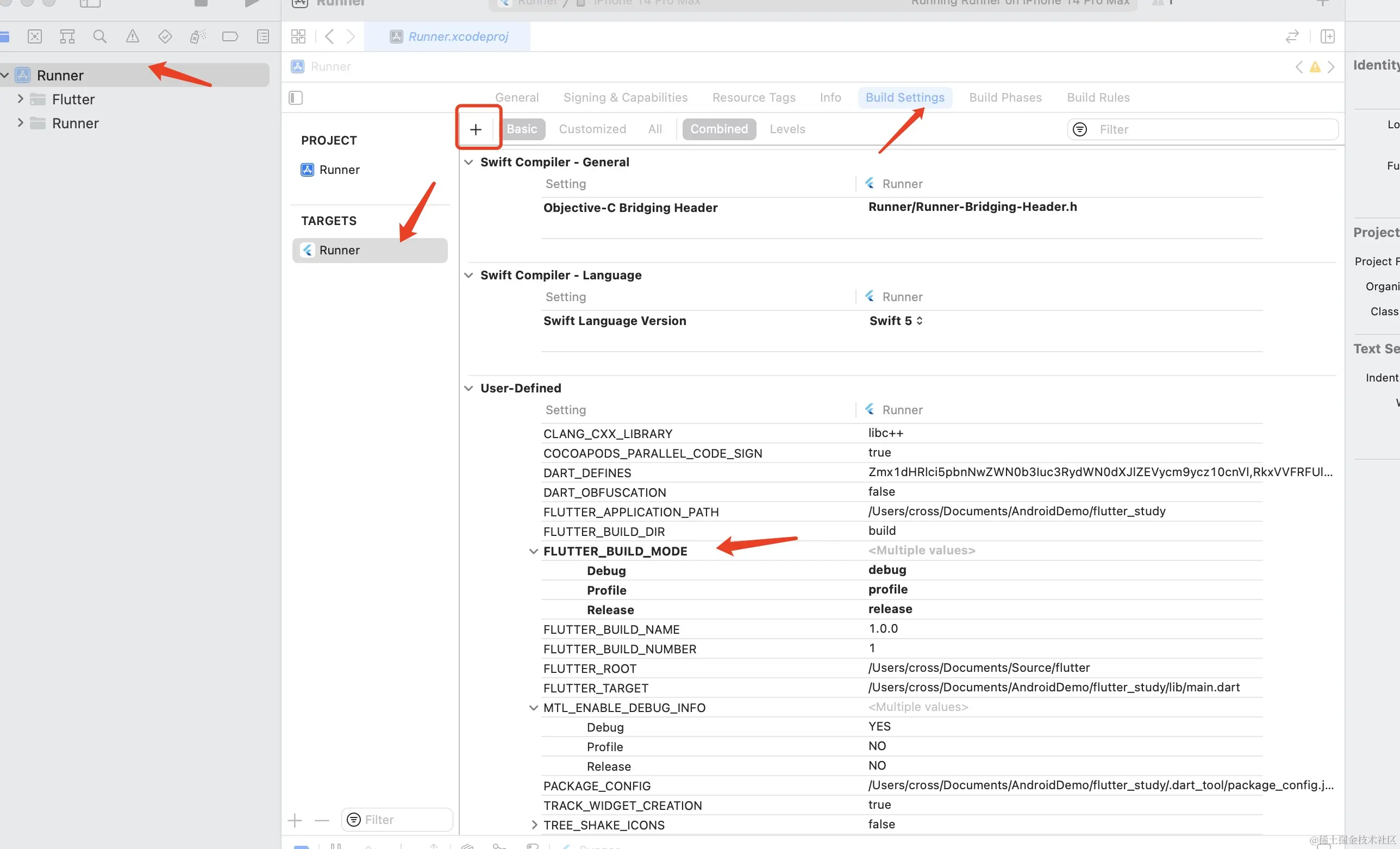Open the Signing & Capabilities tab
Viewport: 1400px width, 849px height.
click(x=625, y=97)
